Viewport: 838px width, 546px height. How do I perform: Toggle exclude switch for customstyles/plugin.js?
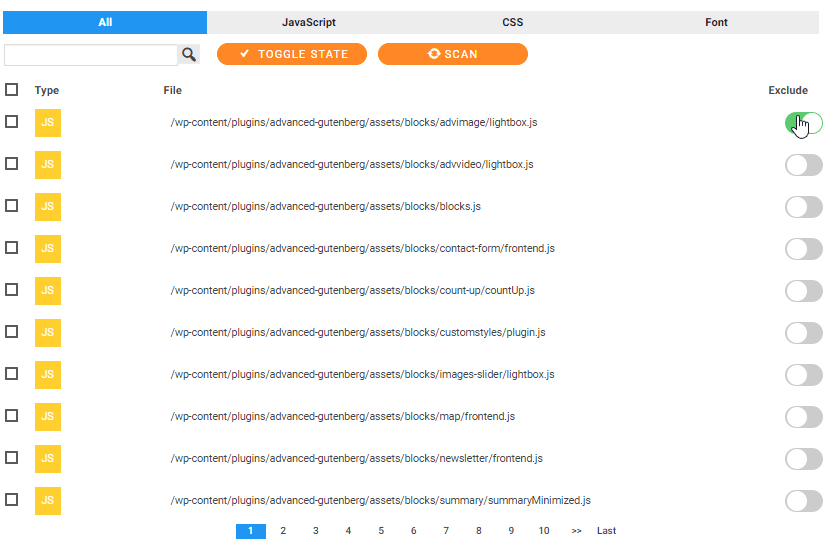(803, 333)
